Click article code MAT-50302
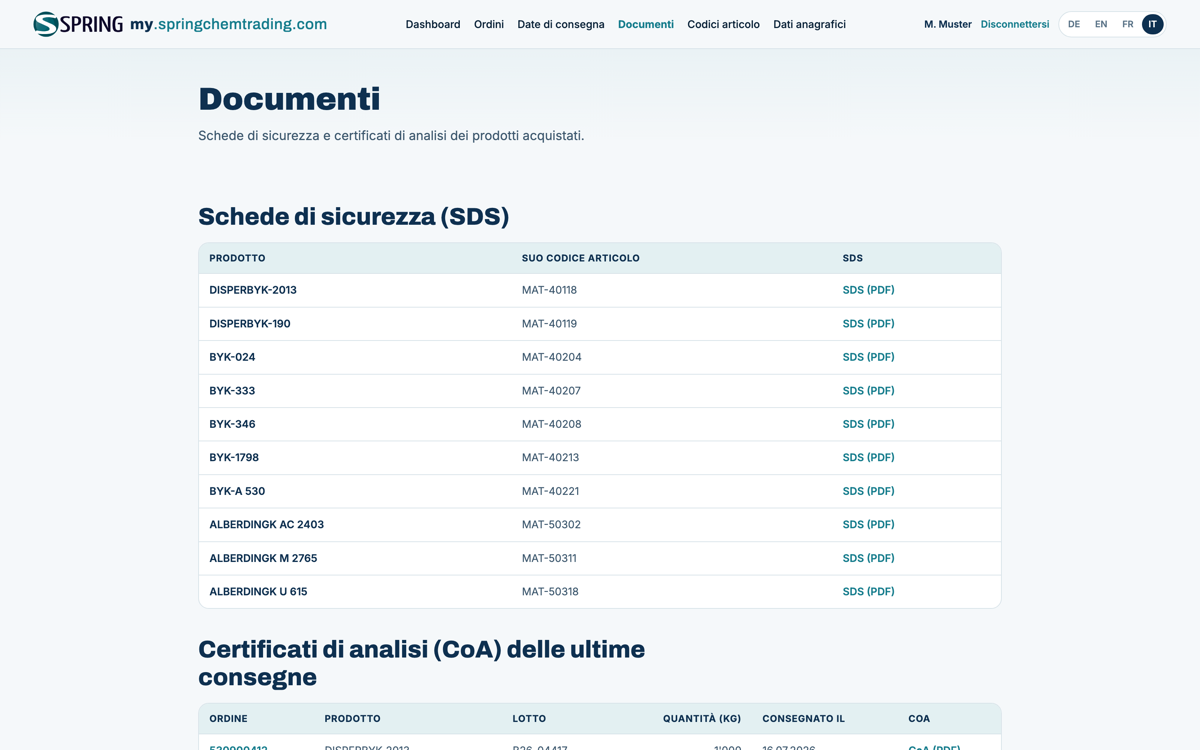The width and height of the screenshot is (1200, 750). (551, 524)
